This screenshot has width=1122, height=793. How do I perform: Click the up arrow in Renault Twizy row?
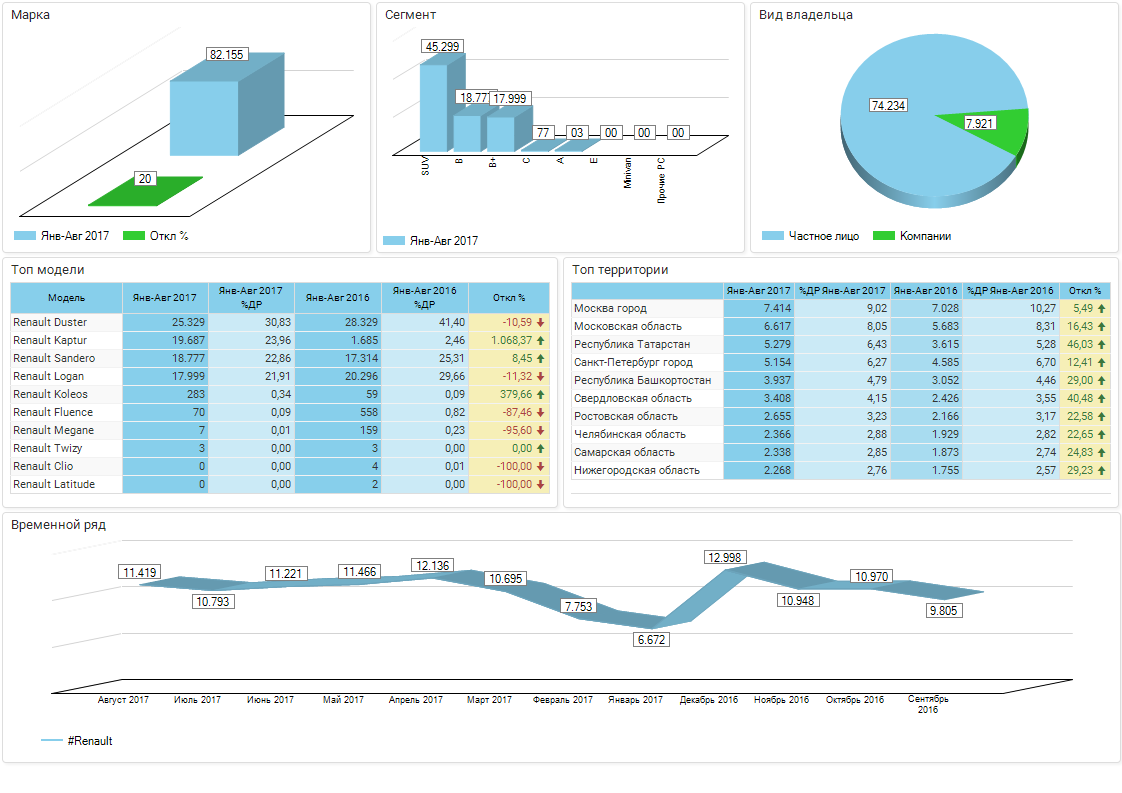[x=541, y=448]
